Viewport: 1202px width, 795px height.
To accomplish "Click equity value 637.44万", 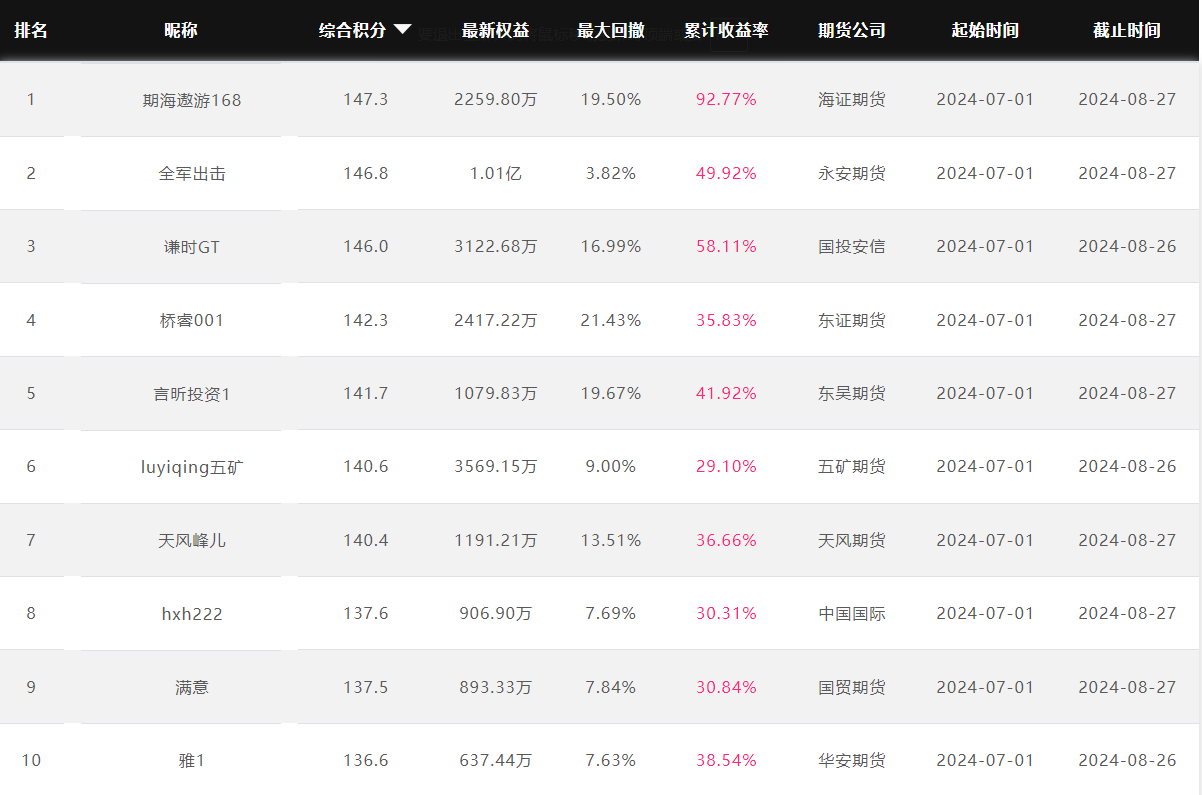I will 496,760.
